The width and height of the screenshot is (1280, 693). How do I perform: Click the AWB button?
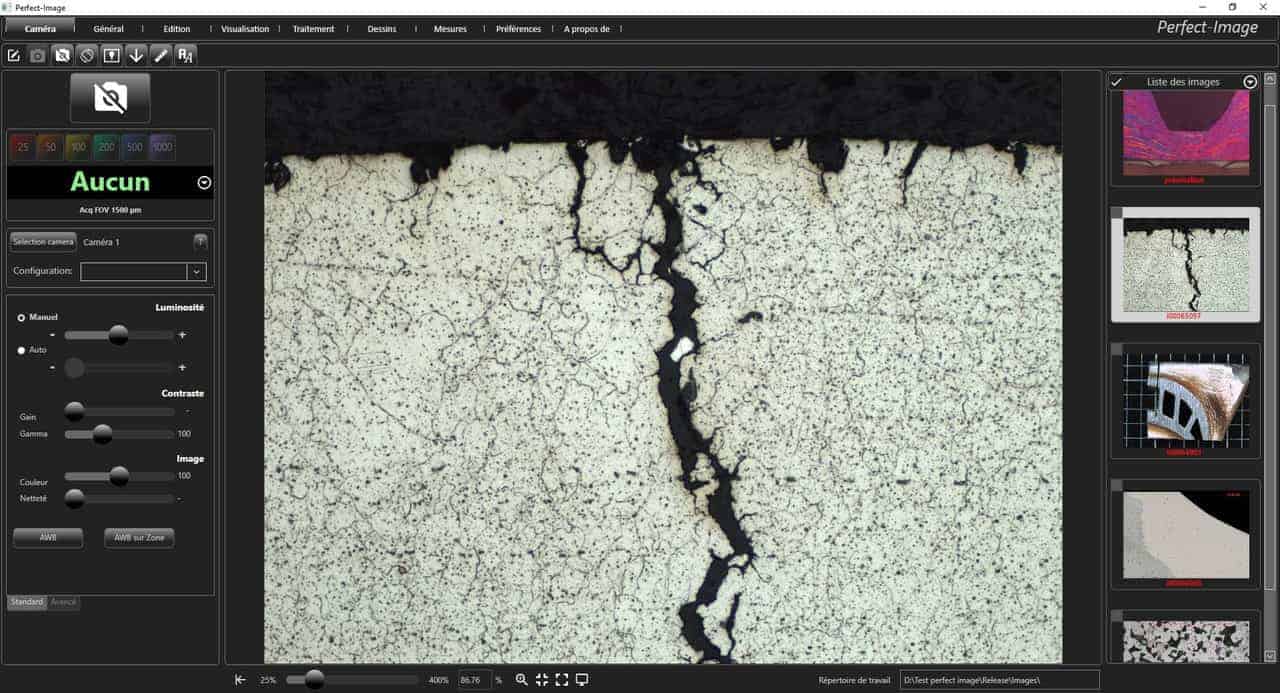[x=48, y=538]
